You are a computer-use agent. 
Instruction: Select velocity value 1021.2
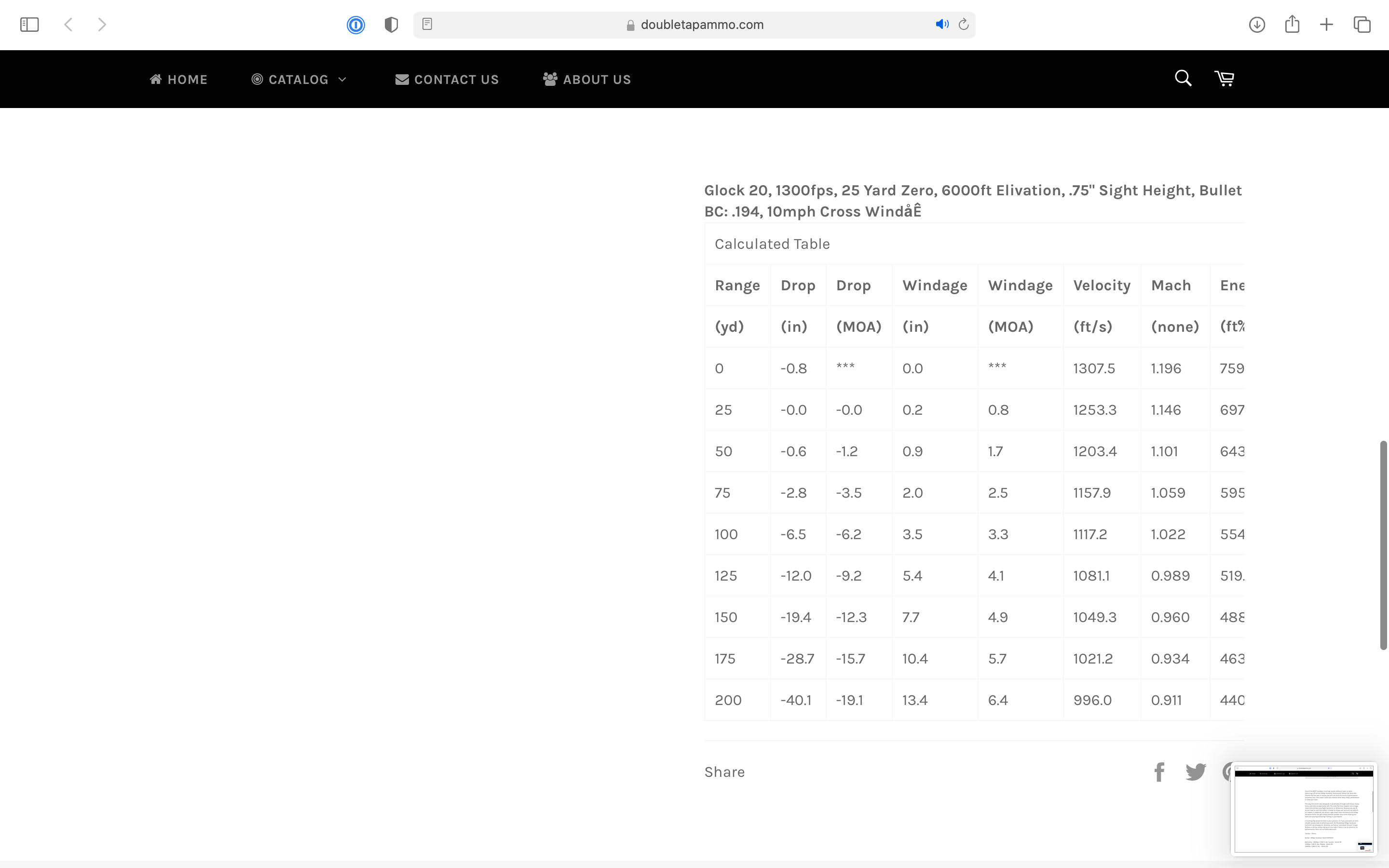(x=1093, y=658)
